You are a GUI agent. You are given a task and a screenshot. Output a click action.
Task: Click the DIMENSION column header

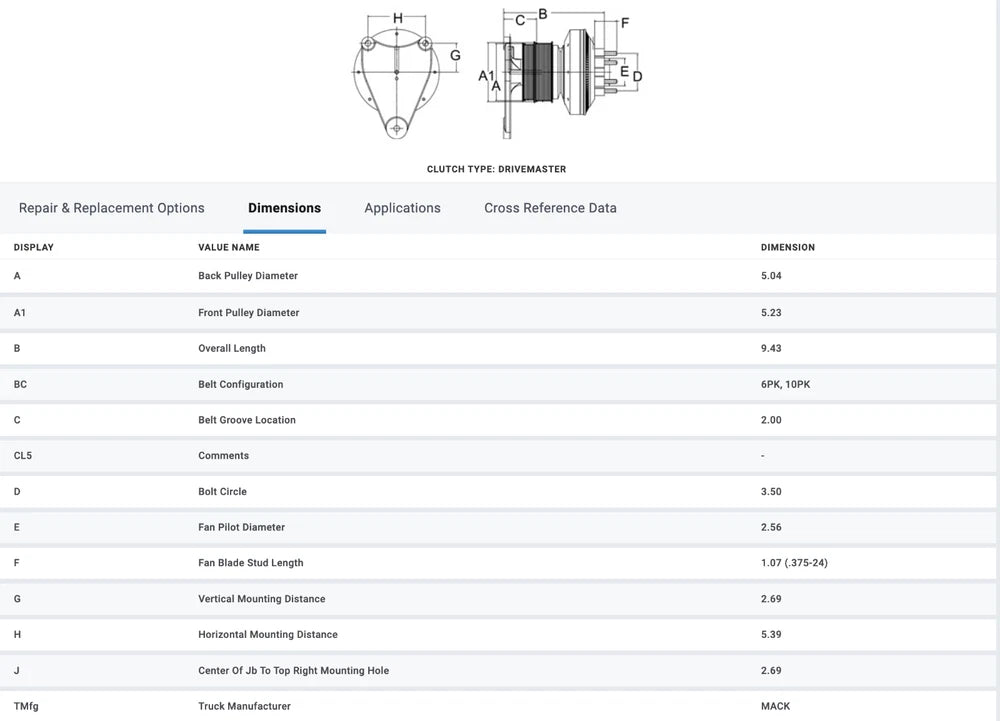click(788, 247)
